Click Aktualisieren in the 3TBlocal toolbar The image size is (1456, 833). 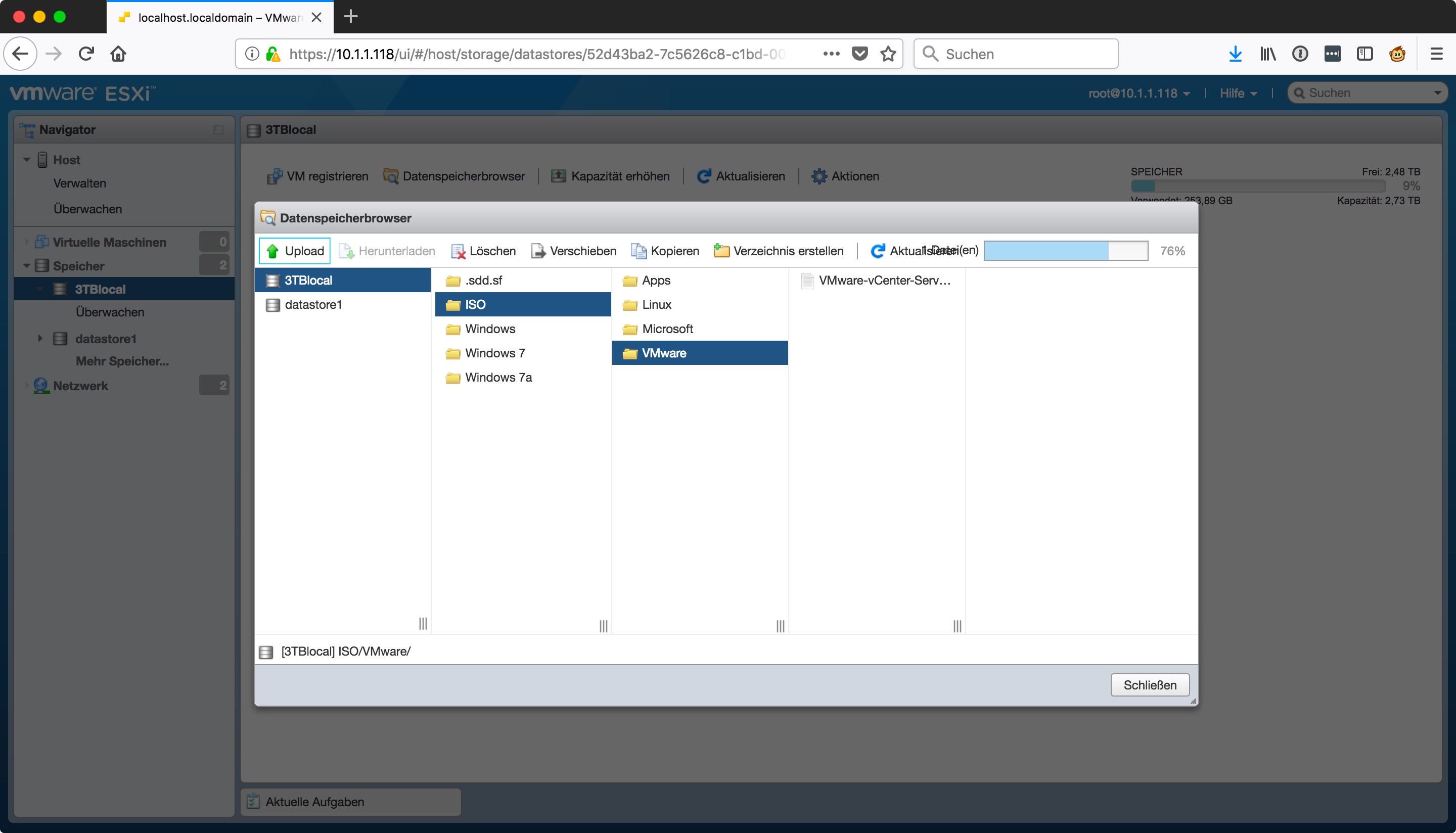coord(740,176)
